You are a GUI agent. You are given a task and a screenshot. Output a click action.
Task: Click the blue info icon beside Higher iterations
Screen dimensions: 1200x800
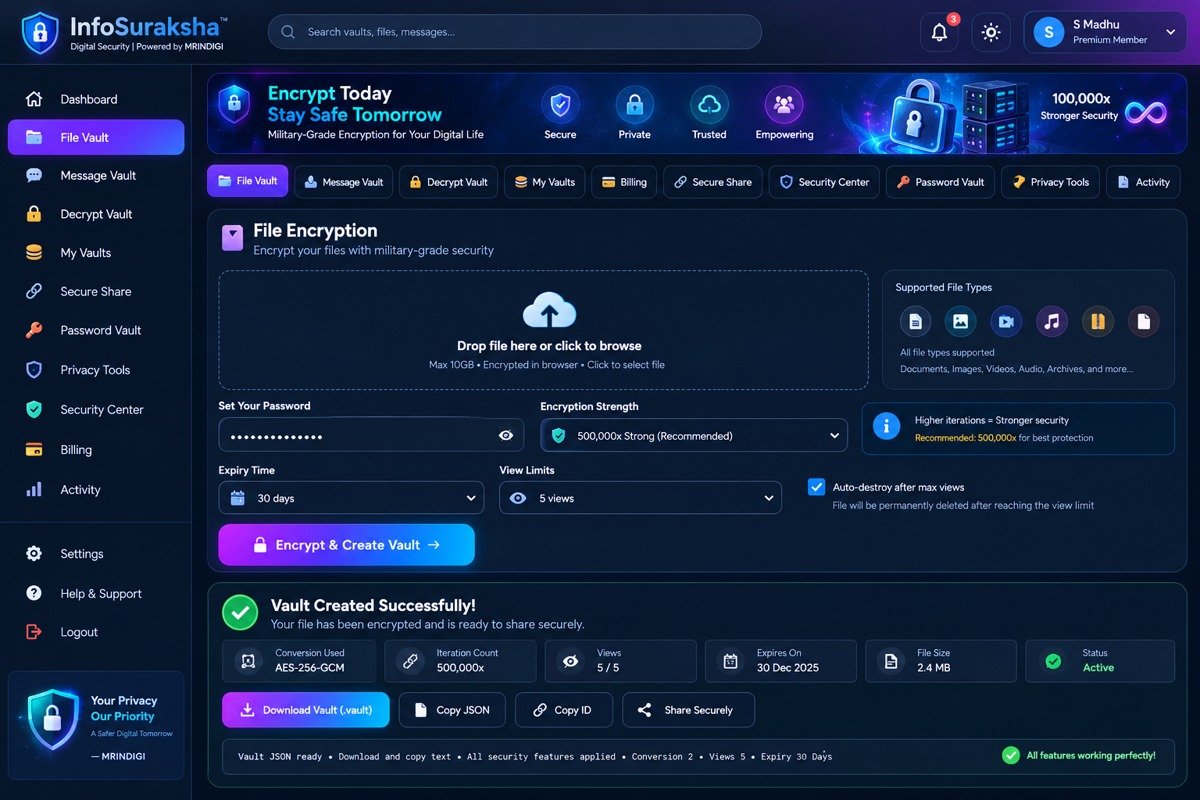point(886,427)
